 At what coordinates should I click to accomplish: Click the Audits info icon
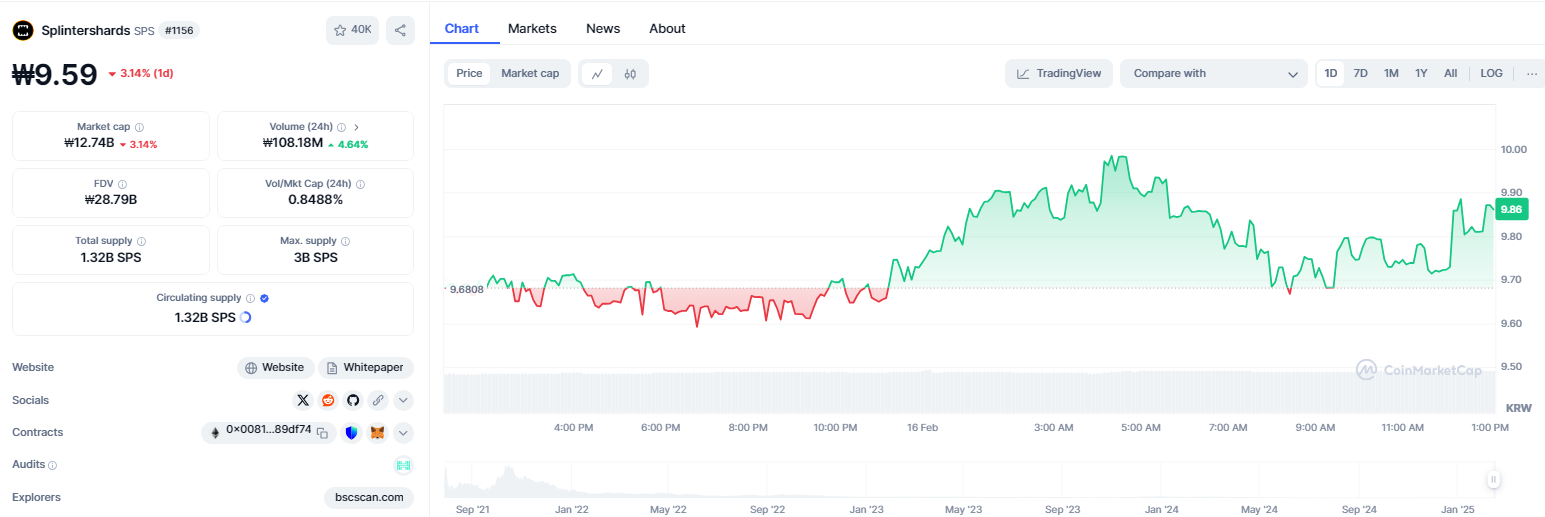[53, 465]
